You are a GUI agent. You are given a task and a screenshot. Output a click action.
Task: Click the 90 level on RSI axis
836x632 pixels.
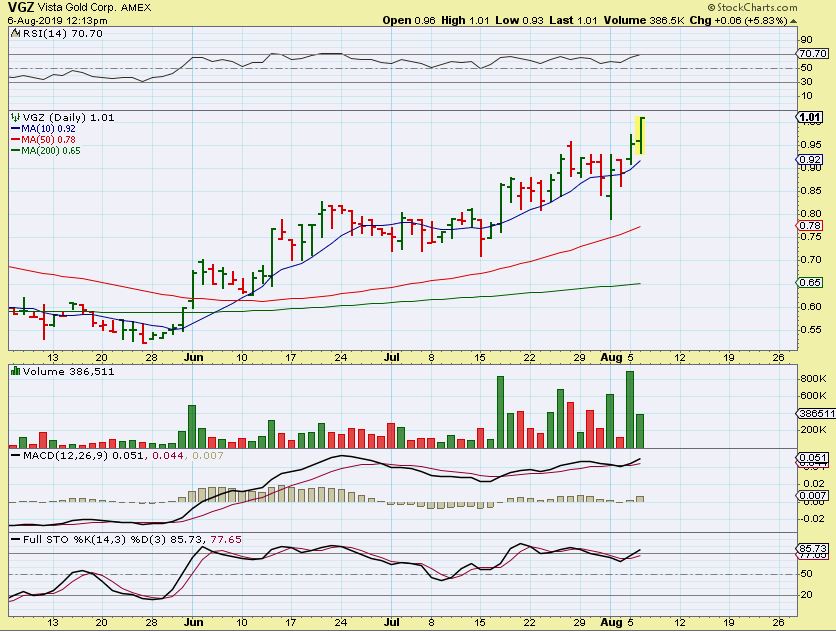[x=806, y=40]
